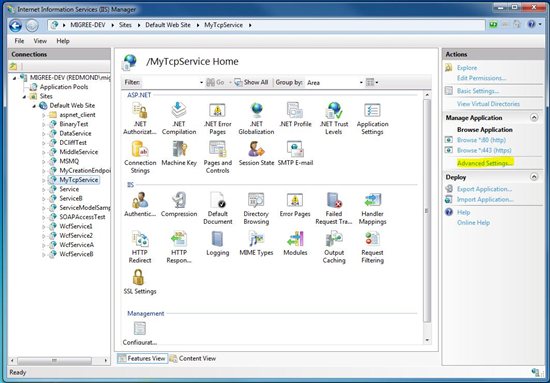Image resolution: width=550 pixels, height=383 pixels.
Task: Open Application Settings feature
Action: coord(373,118)
